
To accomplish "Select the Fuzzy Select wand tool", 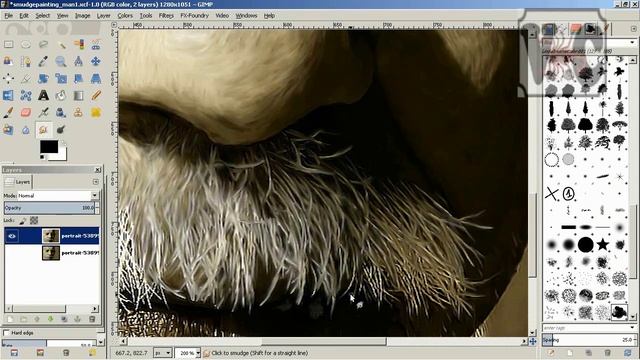I will pyautogui.click(x=61, y=44).
